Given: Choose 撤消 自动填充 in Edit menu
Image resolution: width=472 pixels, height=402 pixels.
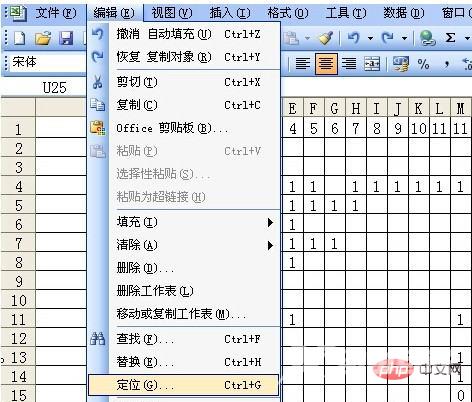Looking at the screenshot, I should point(184,34).
